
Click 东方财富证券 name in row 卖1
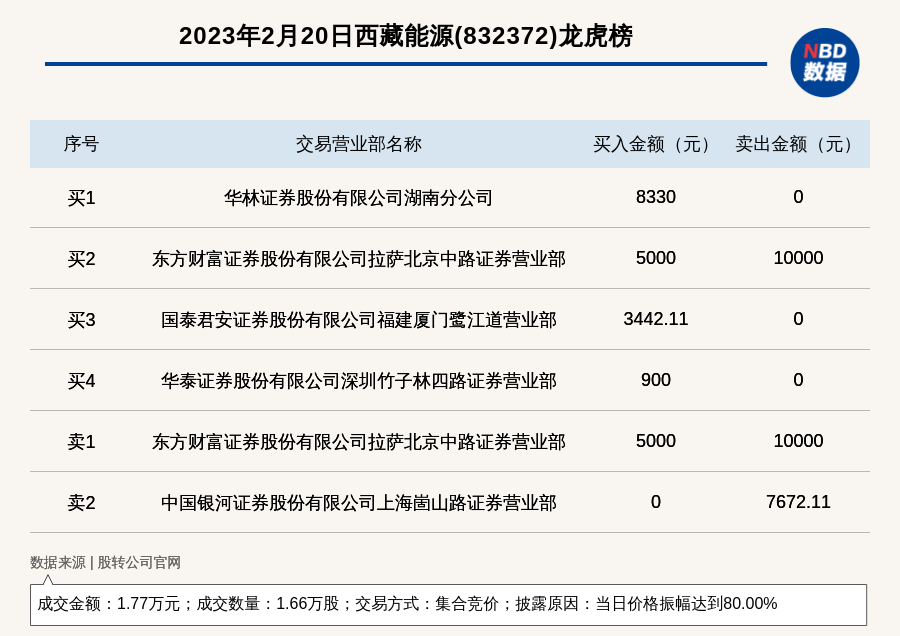coord(359,441)
